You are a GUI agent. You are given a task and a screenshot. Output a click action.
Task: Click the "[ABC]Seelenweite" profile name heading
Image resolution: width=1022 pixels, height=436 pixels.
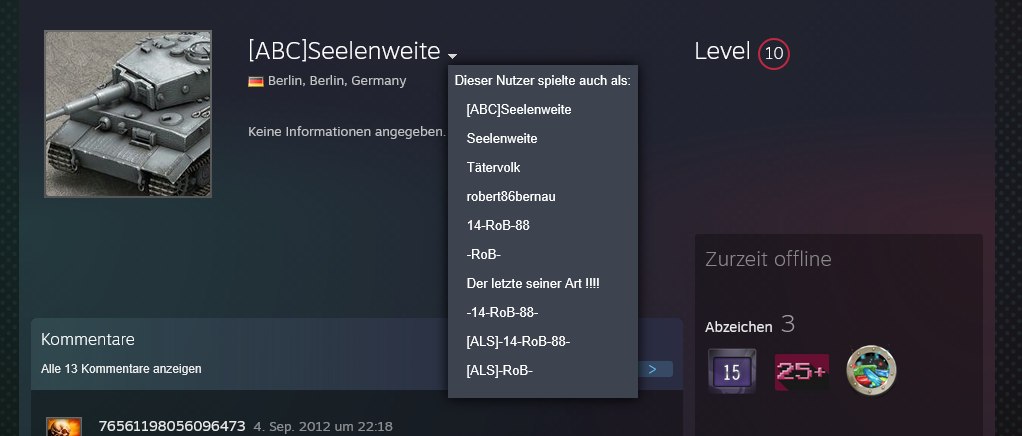344,51
